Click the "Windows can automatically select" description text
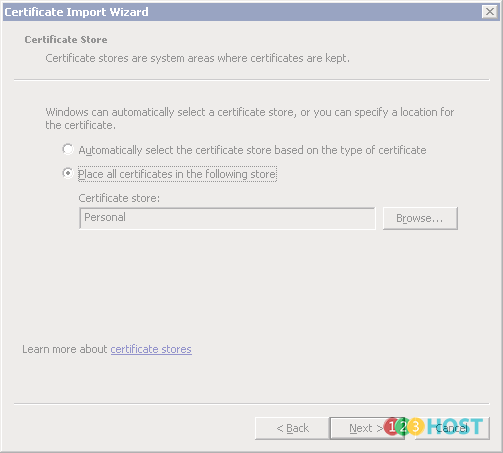Screen dimensions: 503x453 [250, 119]
